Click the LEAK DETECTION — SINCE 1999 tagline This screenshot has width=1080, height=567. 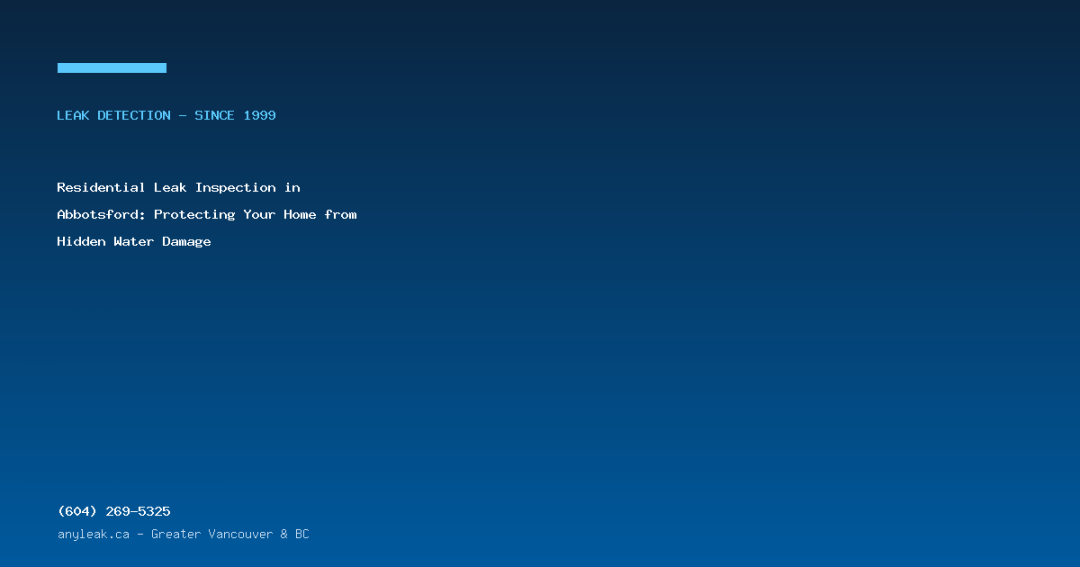[x=166, y=116]
